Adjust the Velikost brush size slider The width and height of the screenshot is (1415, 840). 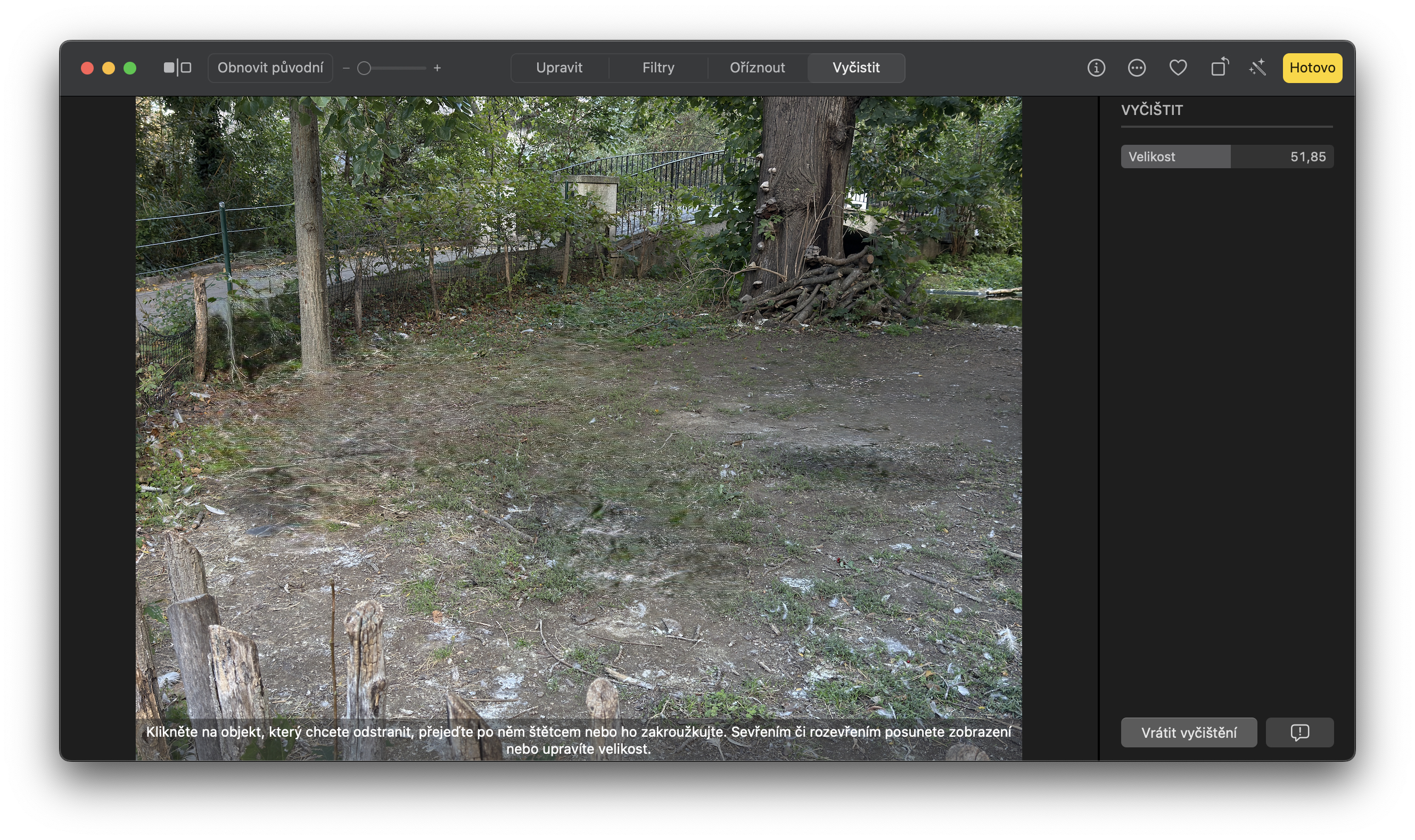click(1227, 157)
